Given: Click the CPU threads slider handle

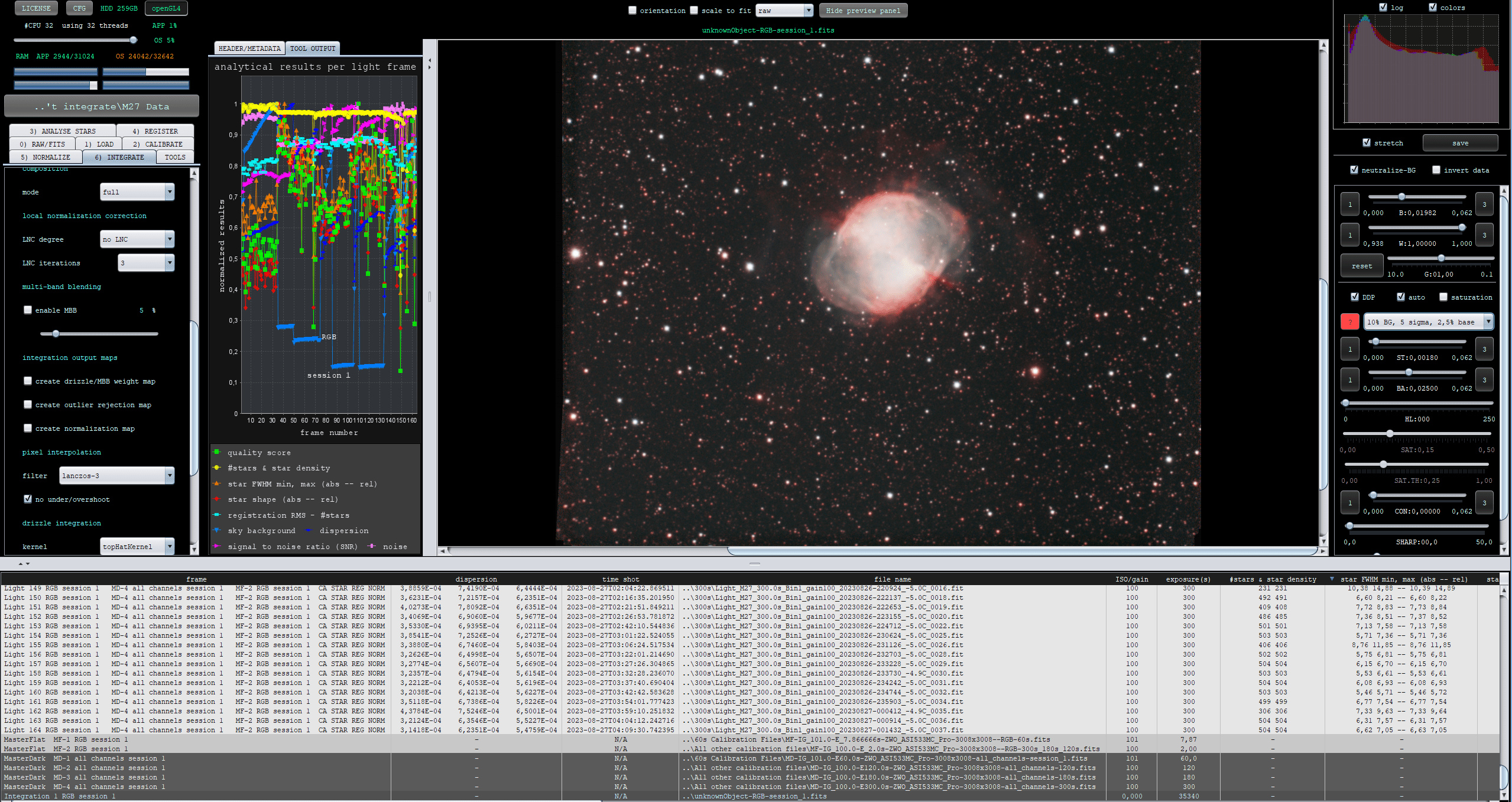Looking at the screenshot, I should (x=134, y=40).
